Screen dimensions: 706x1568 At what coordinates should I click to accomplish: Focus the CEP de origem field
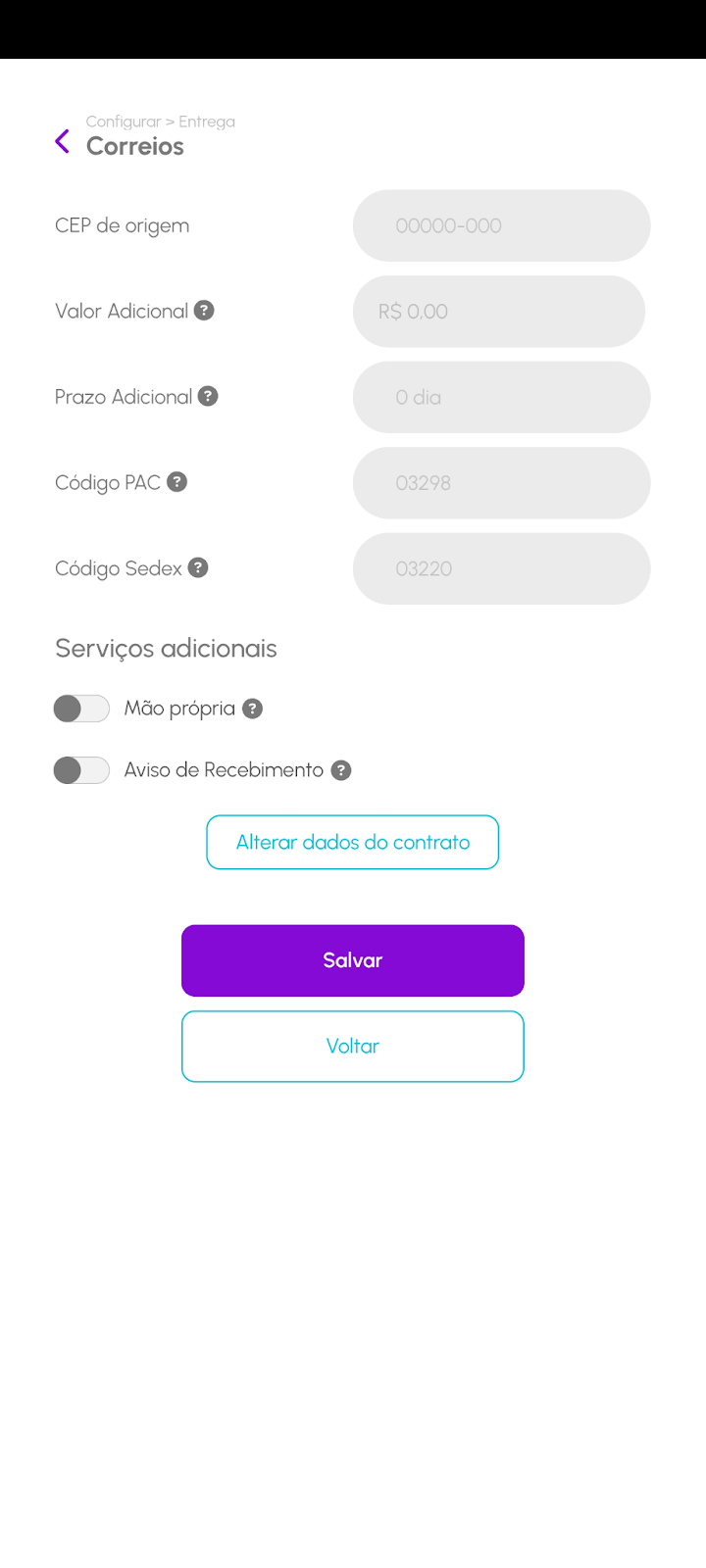(501, 225)
